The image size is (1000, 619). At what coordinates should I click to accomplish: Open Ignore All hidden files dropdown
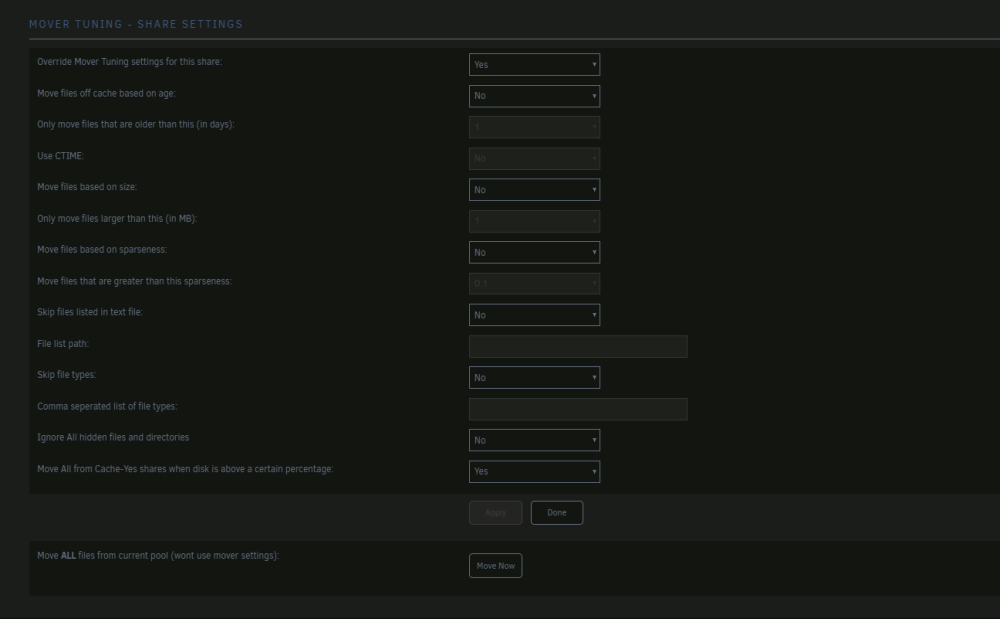pos(534,440)
